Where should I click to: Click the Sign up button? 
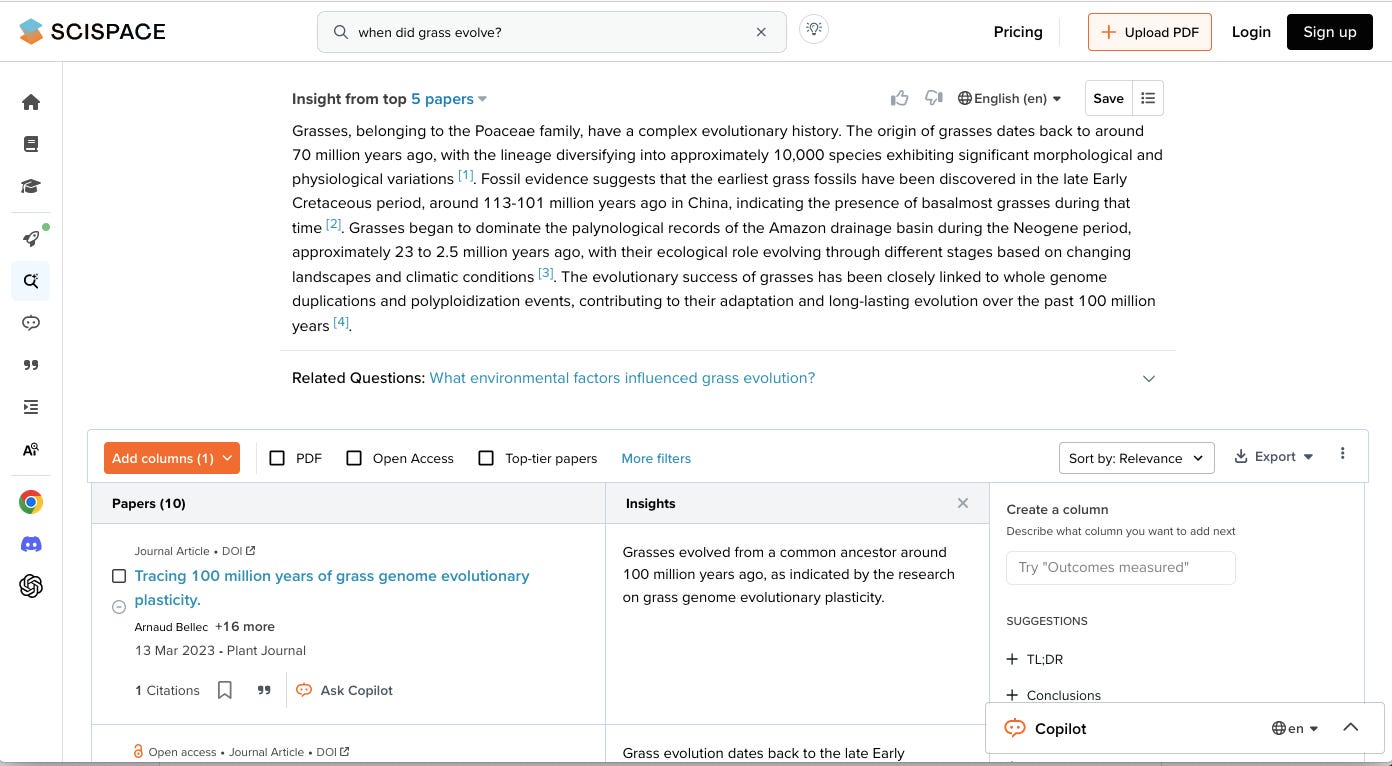click(1330, 32)
